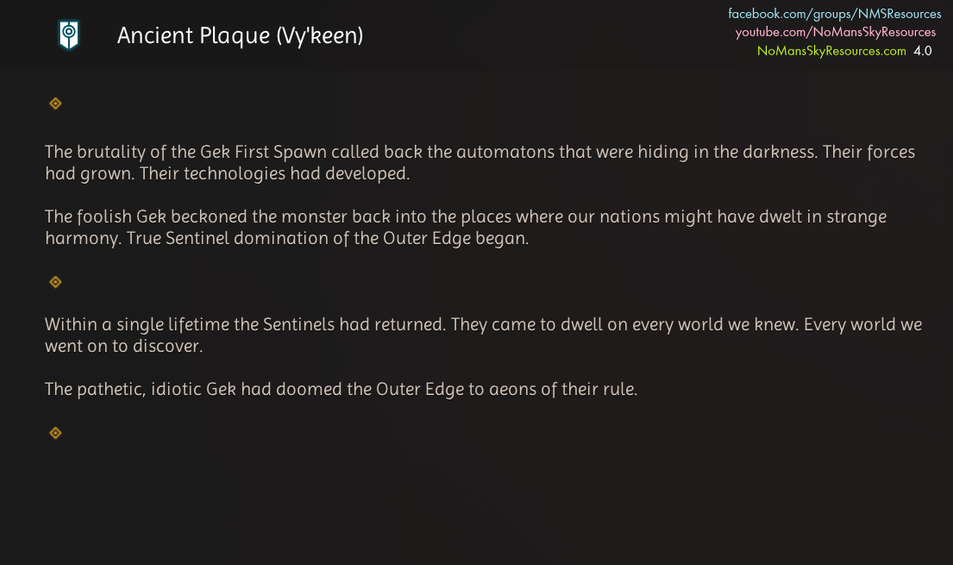The image size is (953, 565).
Task: Click the diamond marker below the final paragraph
Action: [56, 433]
